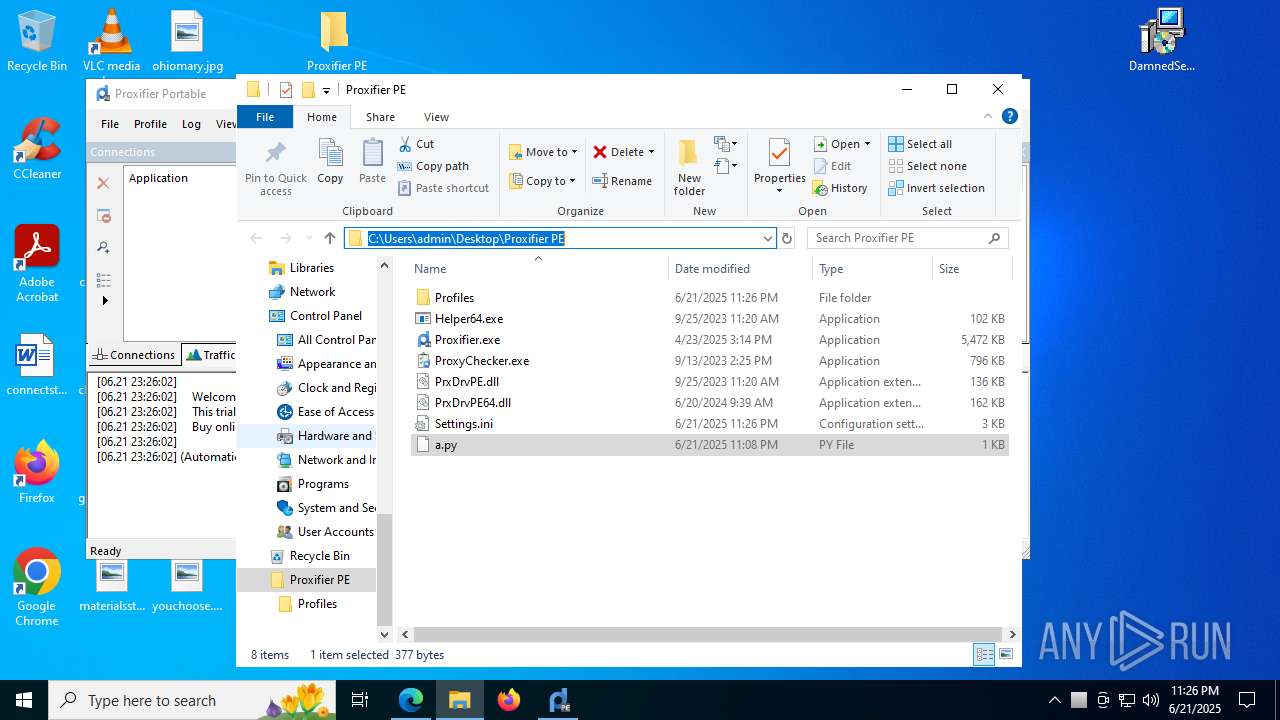Image resolution: width=1280 pixels, height=720 pixels.
Task: Switch to the Share ribbon tab
Action: point(380,117)
